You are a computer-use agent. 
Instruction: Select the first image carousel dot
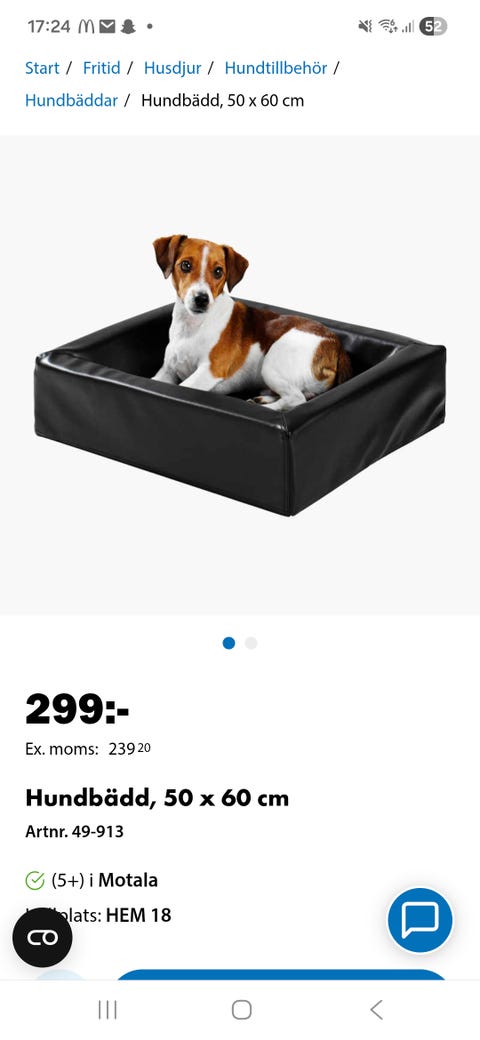pyautogui.click(x=229, y=643)
